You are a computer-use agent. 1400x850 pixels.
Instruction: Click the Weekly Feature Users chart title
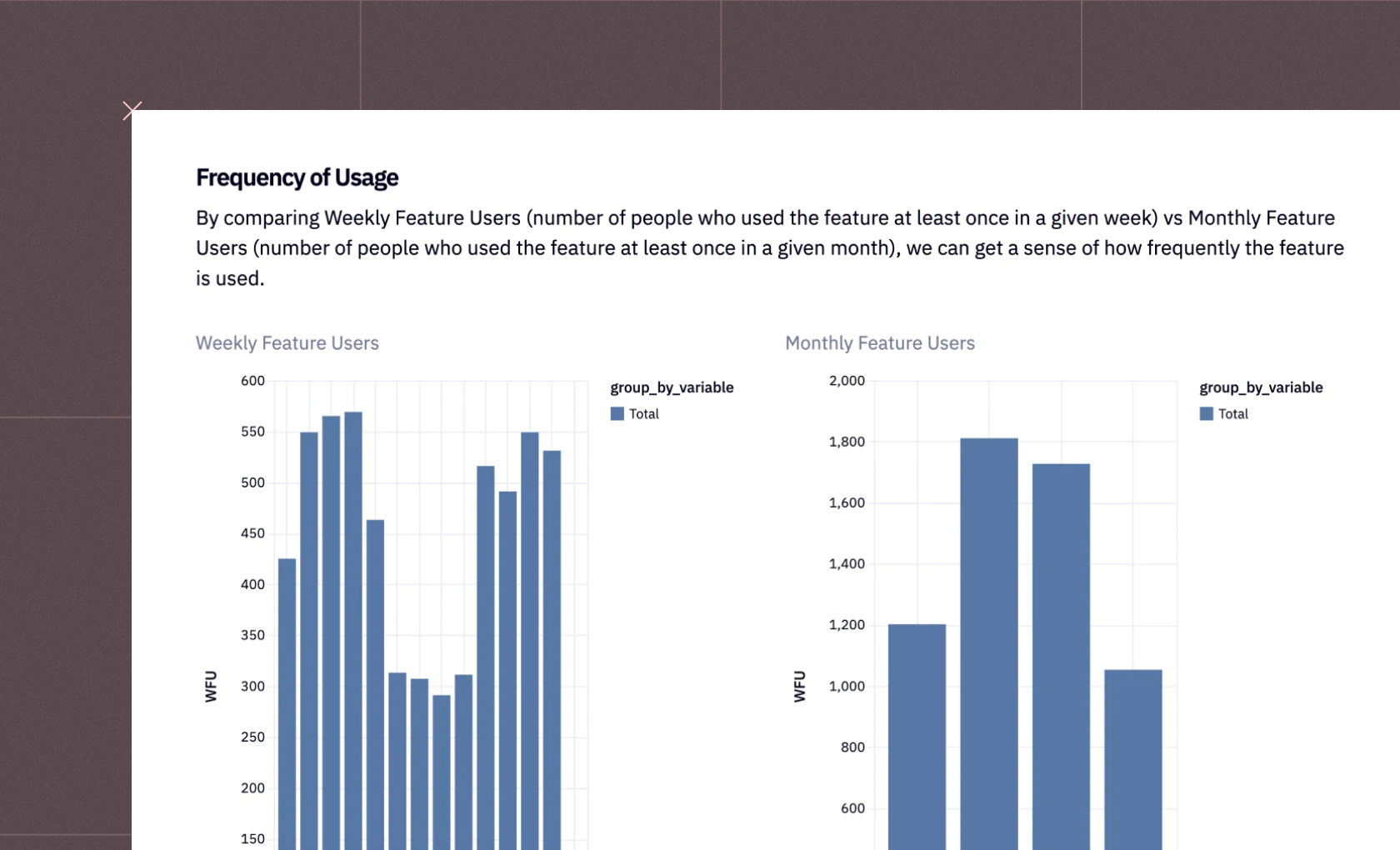click(287, 342)
